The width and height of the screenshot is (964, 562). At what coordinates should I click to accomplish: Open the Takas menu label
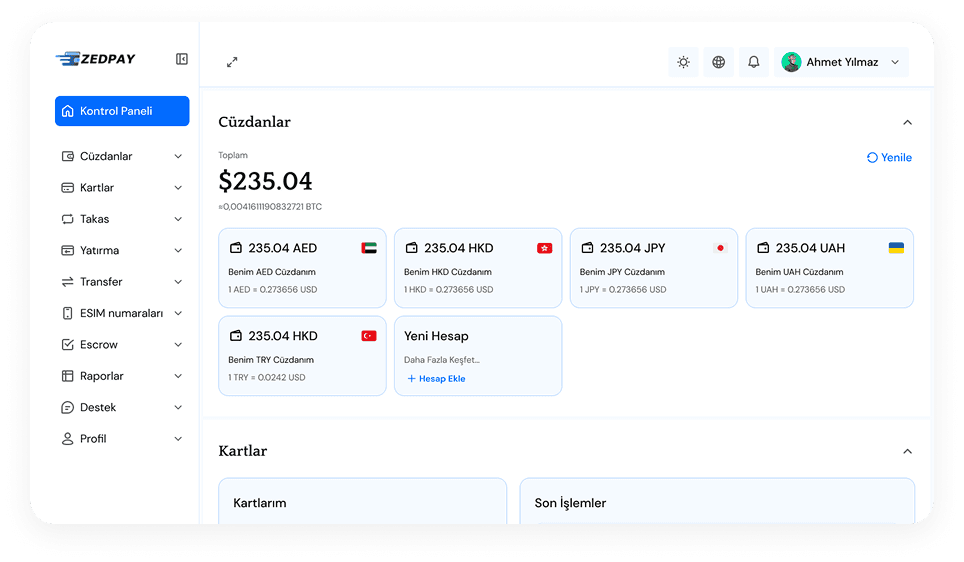[x=94, y=219]
